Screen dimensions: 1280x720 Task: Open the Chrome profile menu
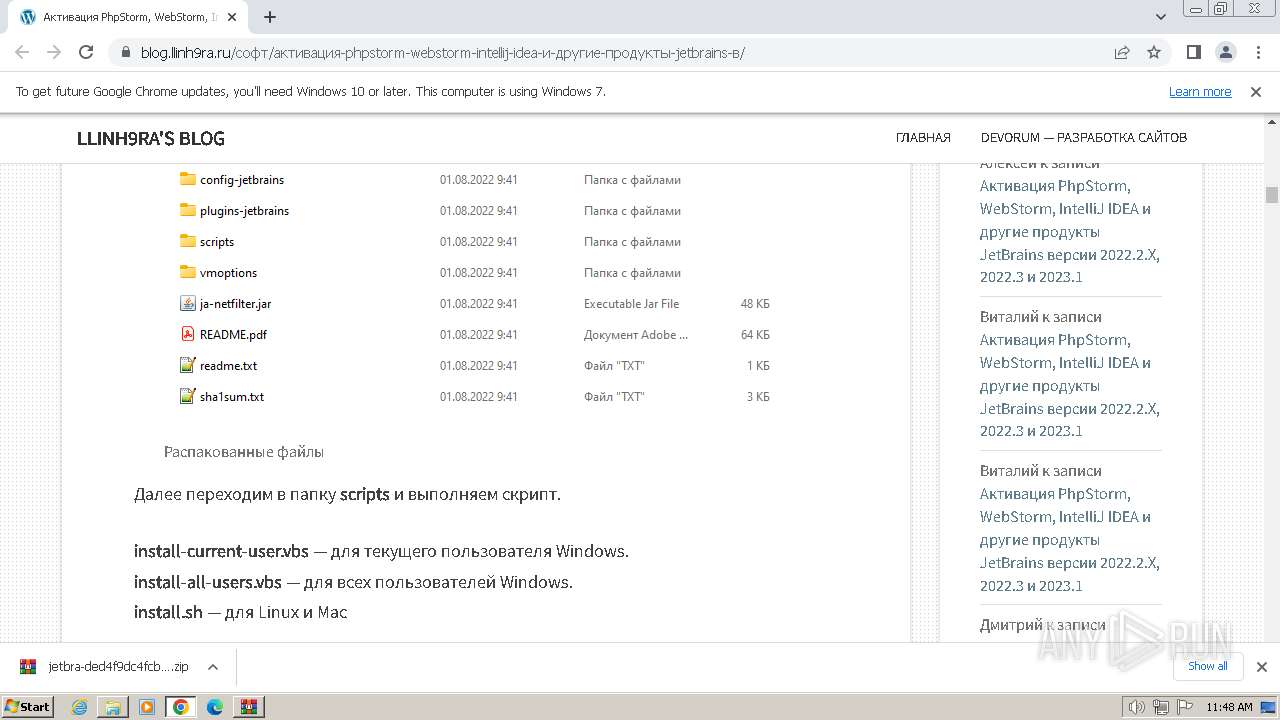[1226, 52]
